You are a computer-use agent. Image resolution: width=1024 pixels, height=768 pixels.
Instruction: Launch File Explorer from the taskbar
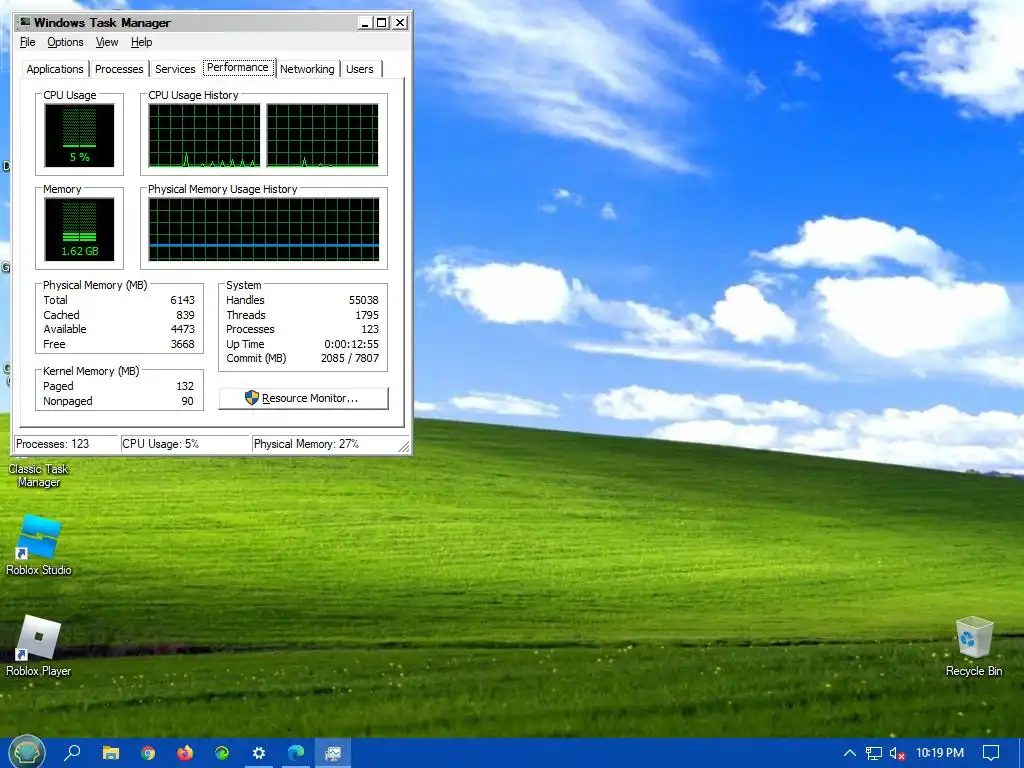(x=110, y=753)
